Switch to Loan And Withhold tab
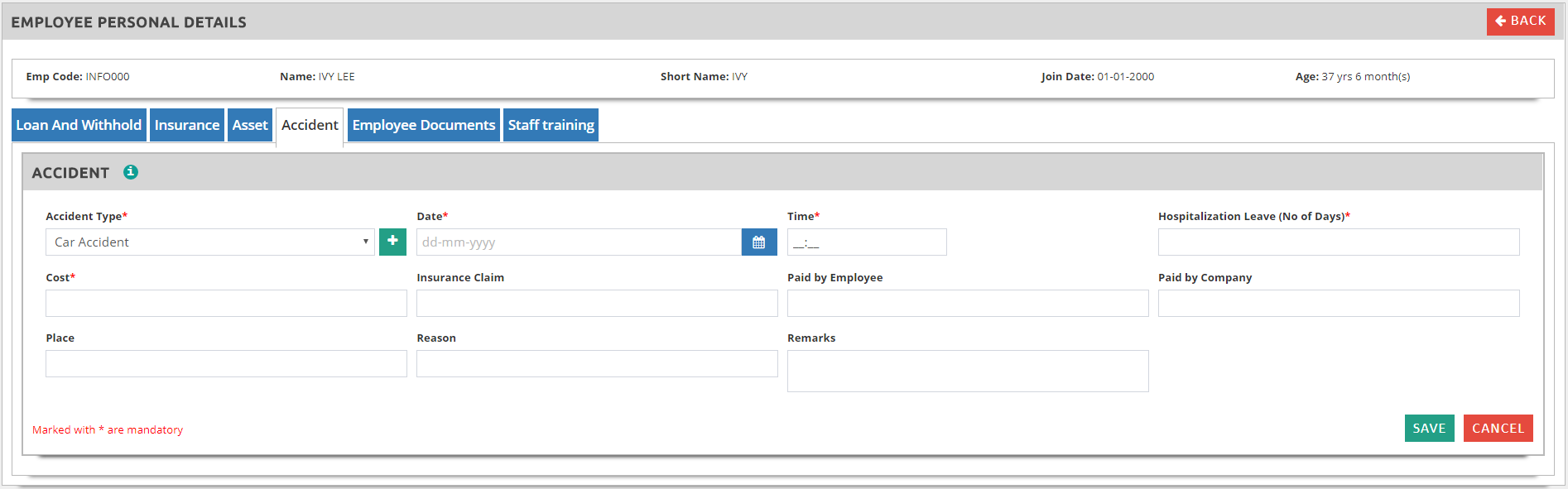 [79, 125]
